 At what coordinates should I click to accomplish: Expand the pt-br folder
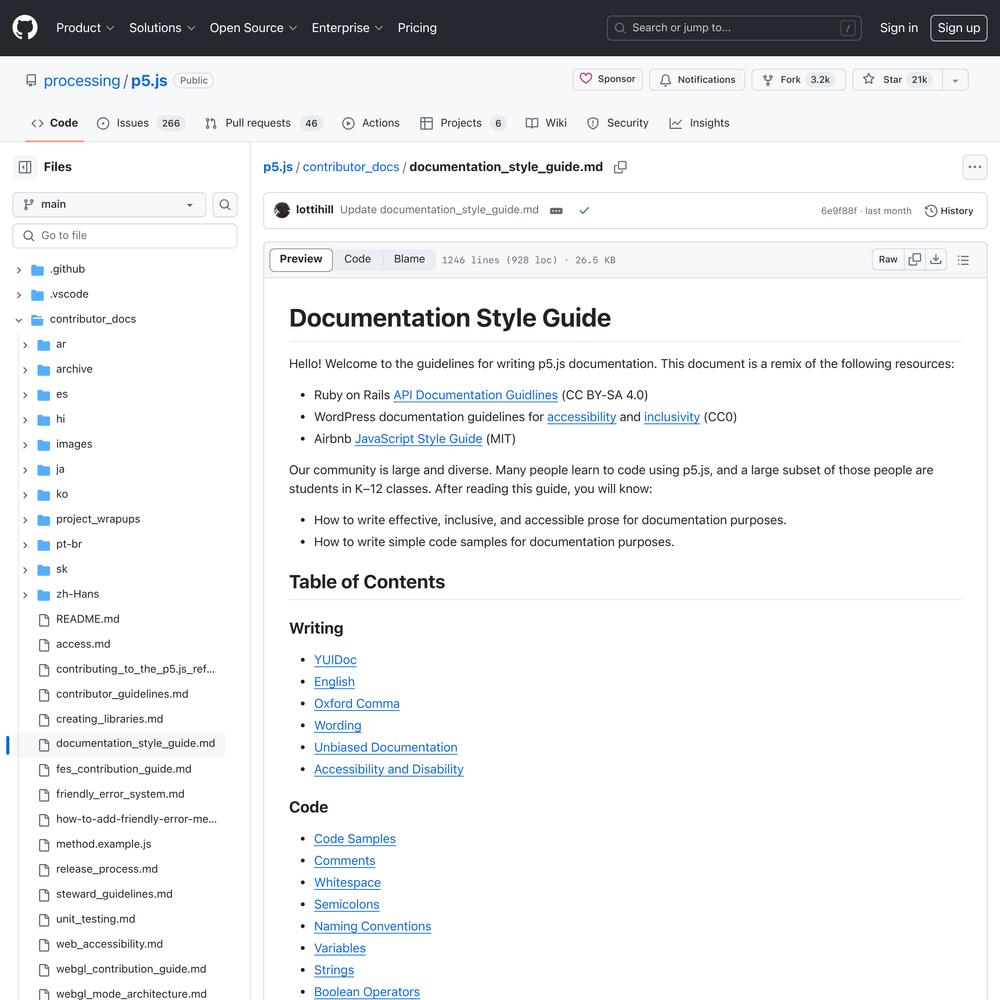coord(26,545)
